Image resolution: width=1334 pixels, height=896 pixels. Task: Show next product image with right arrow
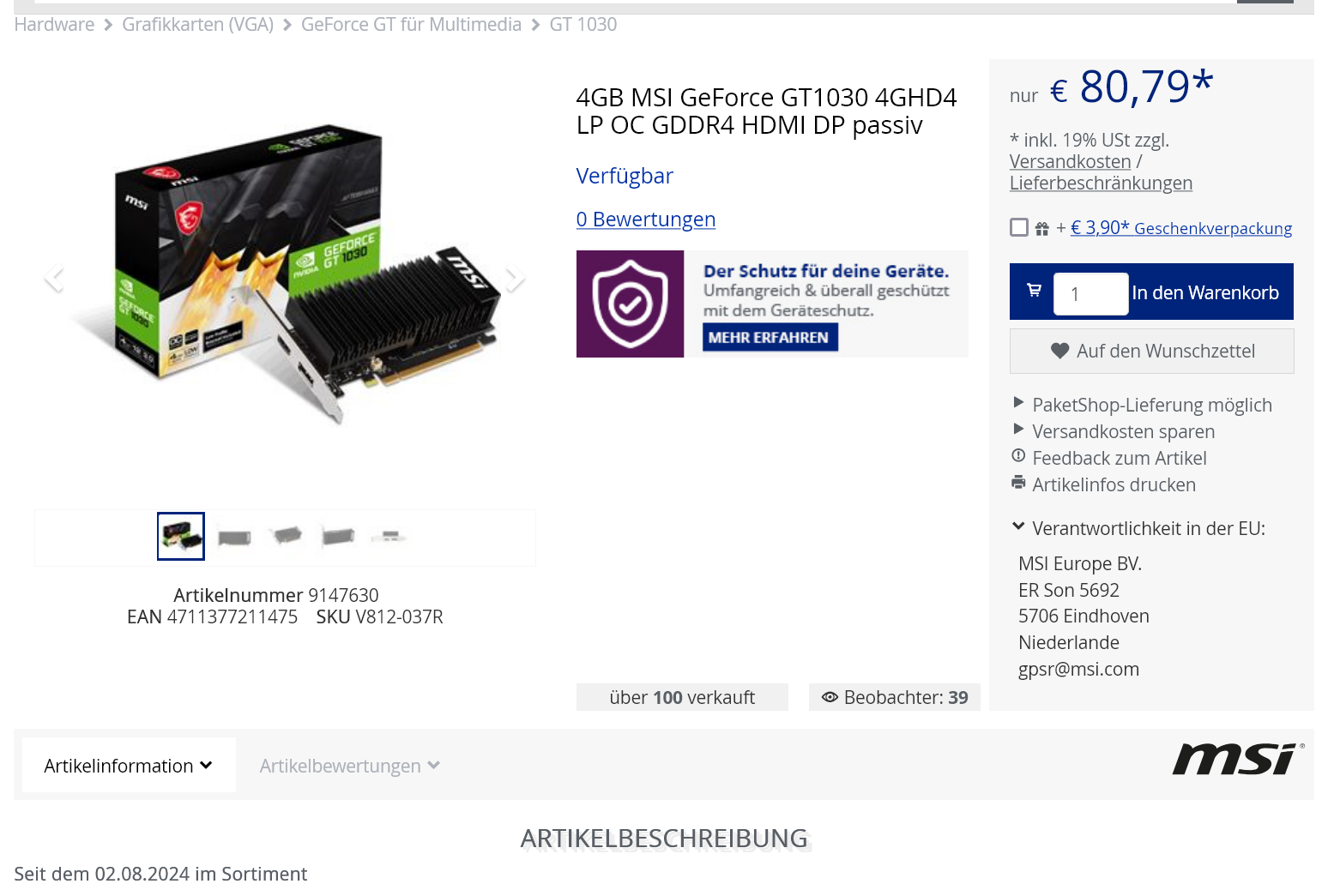[x=514, y=278]
